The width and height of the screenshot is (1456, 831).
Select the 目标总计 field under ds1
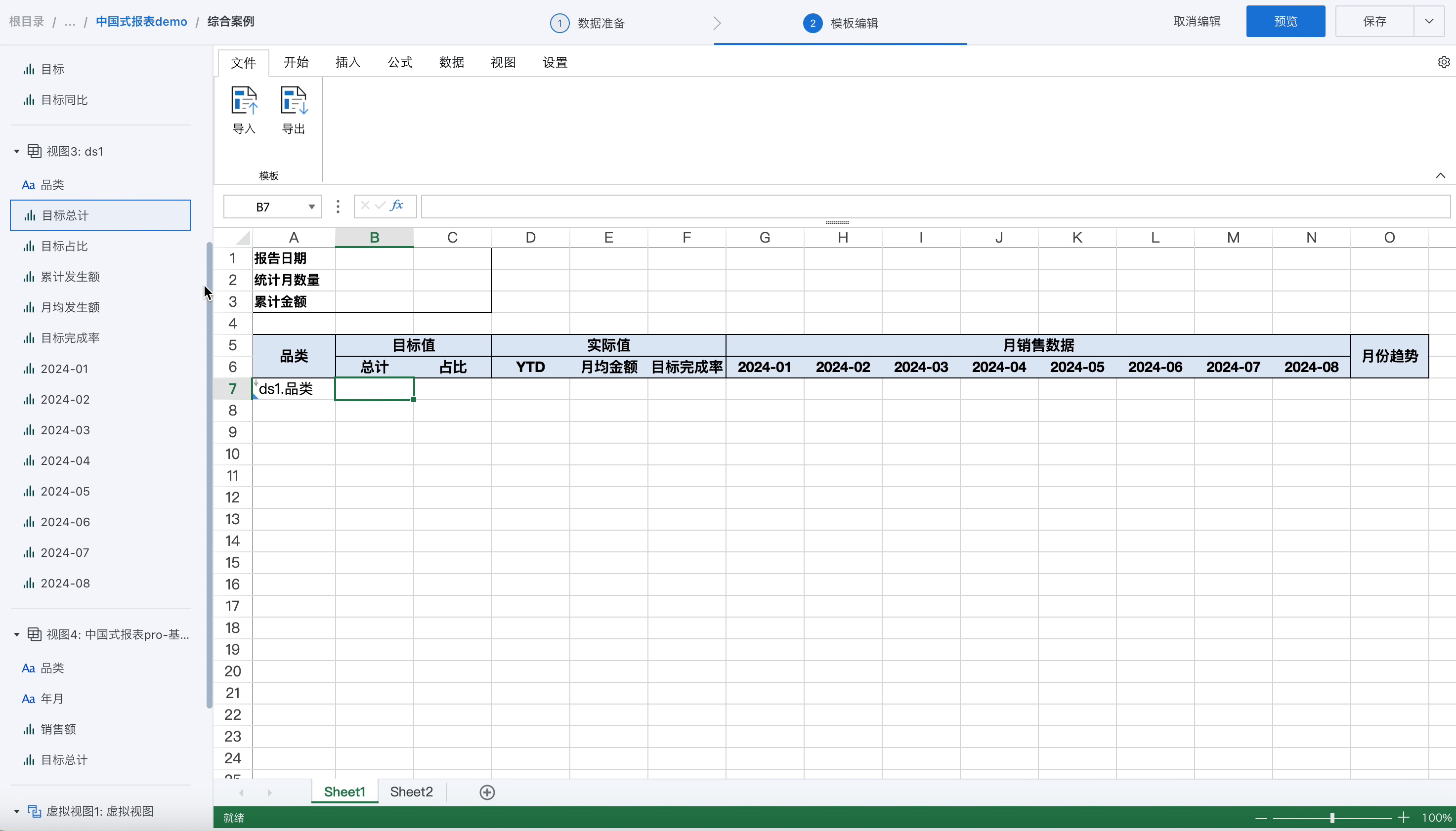coord(100,215)
